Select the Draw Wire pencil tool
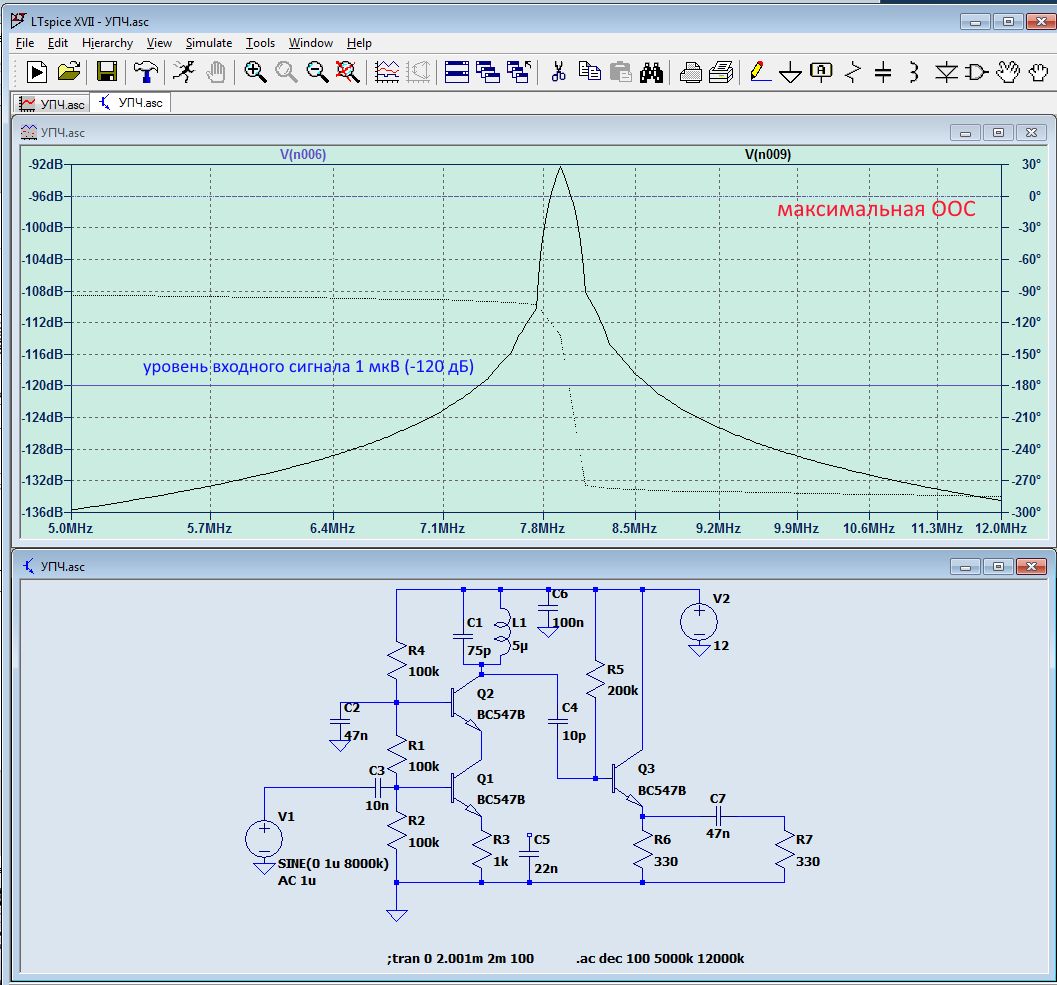The height and width of the screenshot is (985, 1057). [x=760, y=71]
